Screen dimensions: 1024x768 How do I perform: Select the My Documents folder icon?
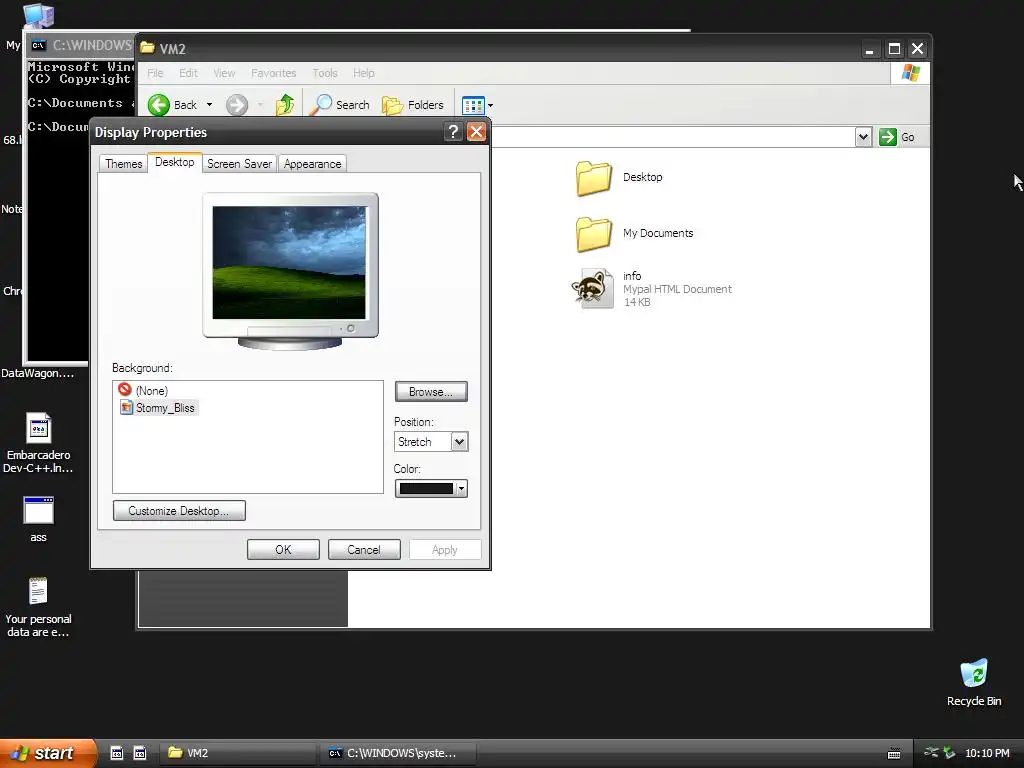[594, 234]
